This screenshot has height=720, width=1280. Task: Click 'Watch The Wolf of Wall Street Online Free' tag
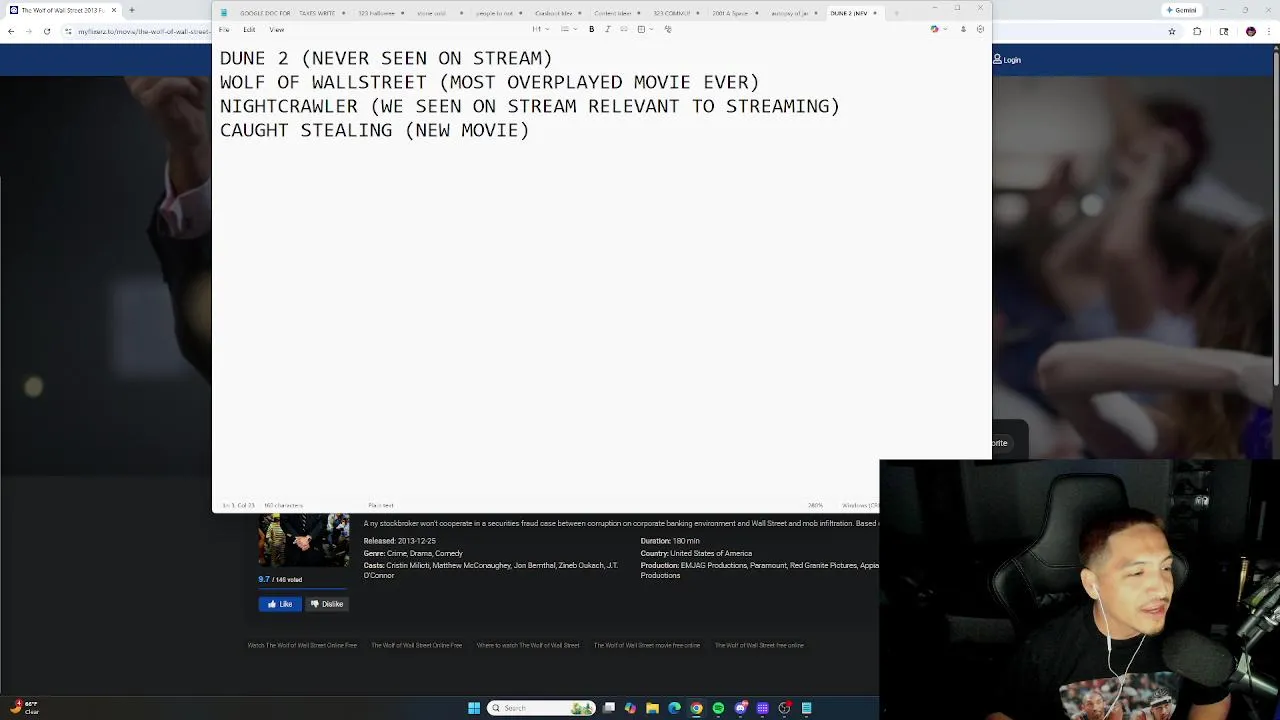(x=302, y=645)
